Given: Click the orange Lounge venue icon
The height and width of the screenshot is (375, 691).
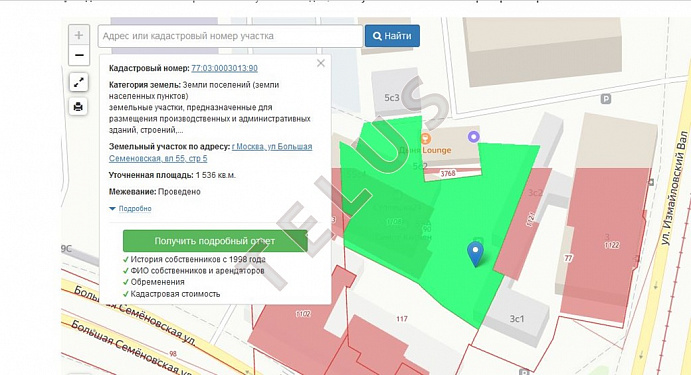Looking at the screenshot, I should point(426,139).
